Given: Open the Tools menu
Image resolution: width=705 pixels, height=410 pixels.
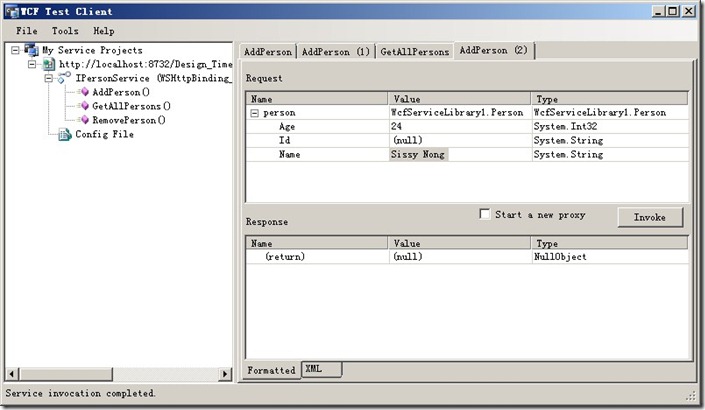Looking at the screenshot, I should coord(65,31).
